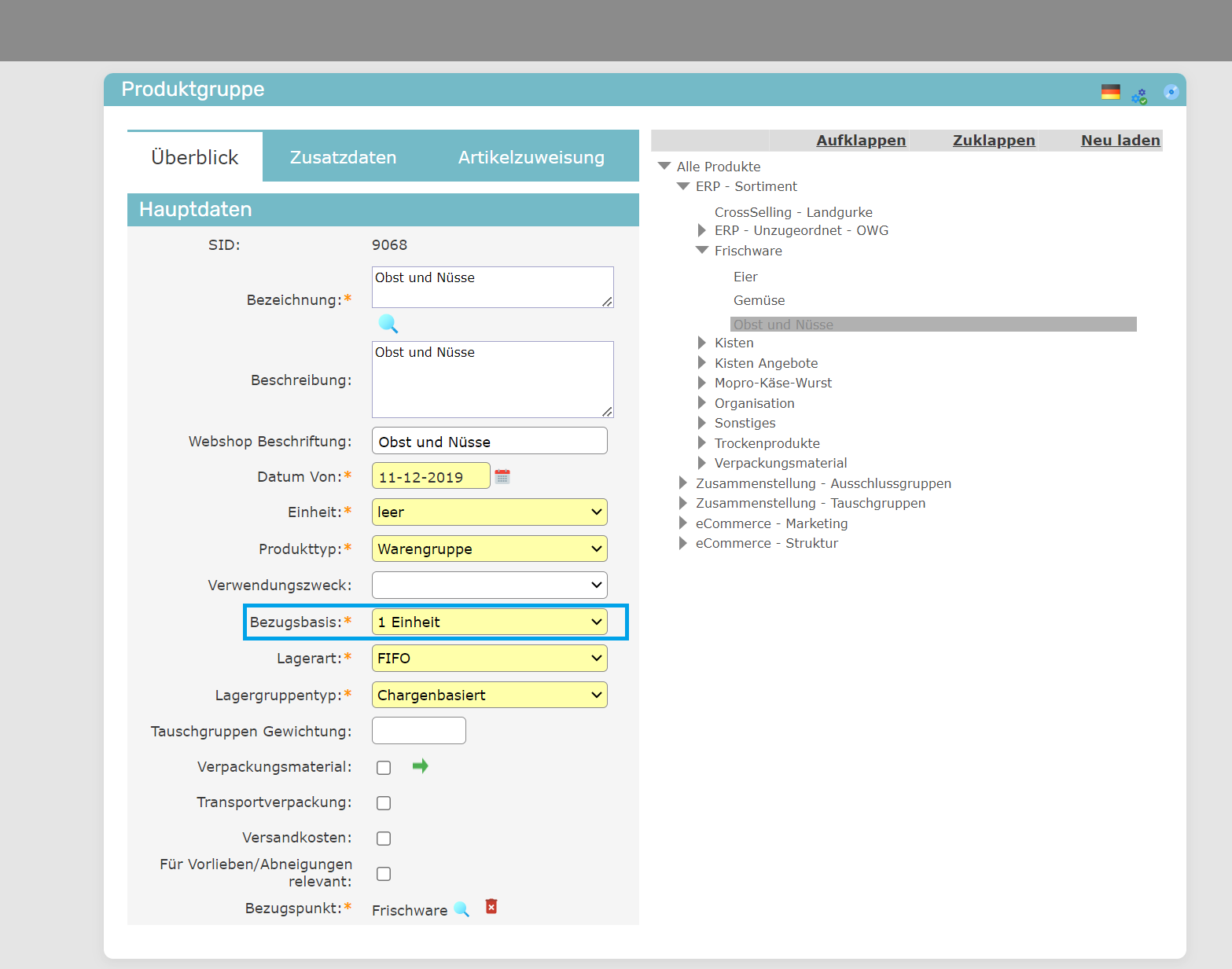Click magnifier icon beside Frischware Bezugspunkt
The height and width of the screenshot is (969, 1232).
462,909
